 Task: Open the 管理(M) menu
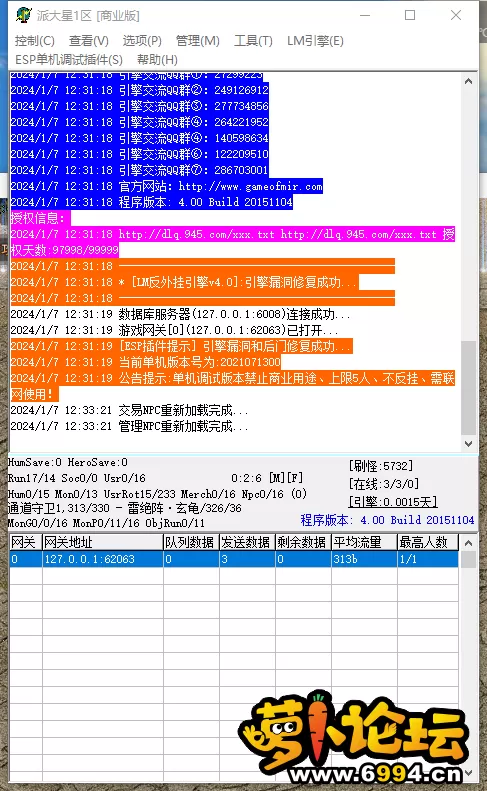(197, 41)
